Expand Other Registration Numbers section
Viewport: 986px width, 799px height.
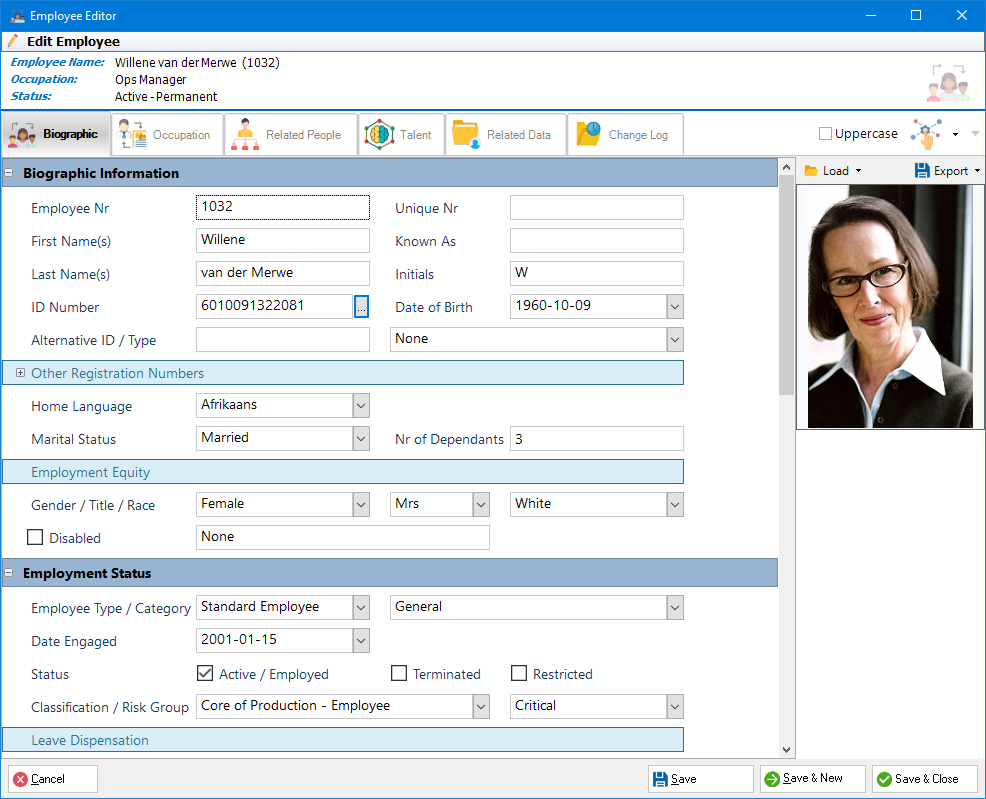(x=20, y=373)
